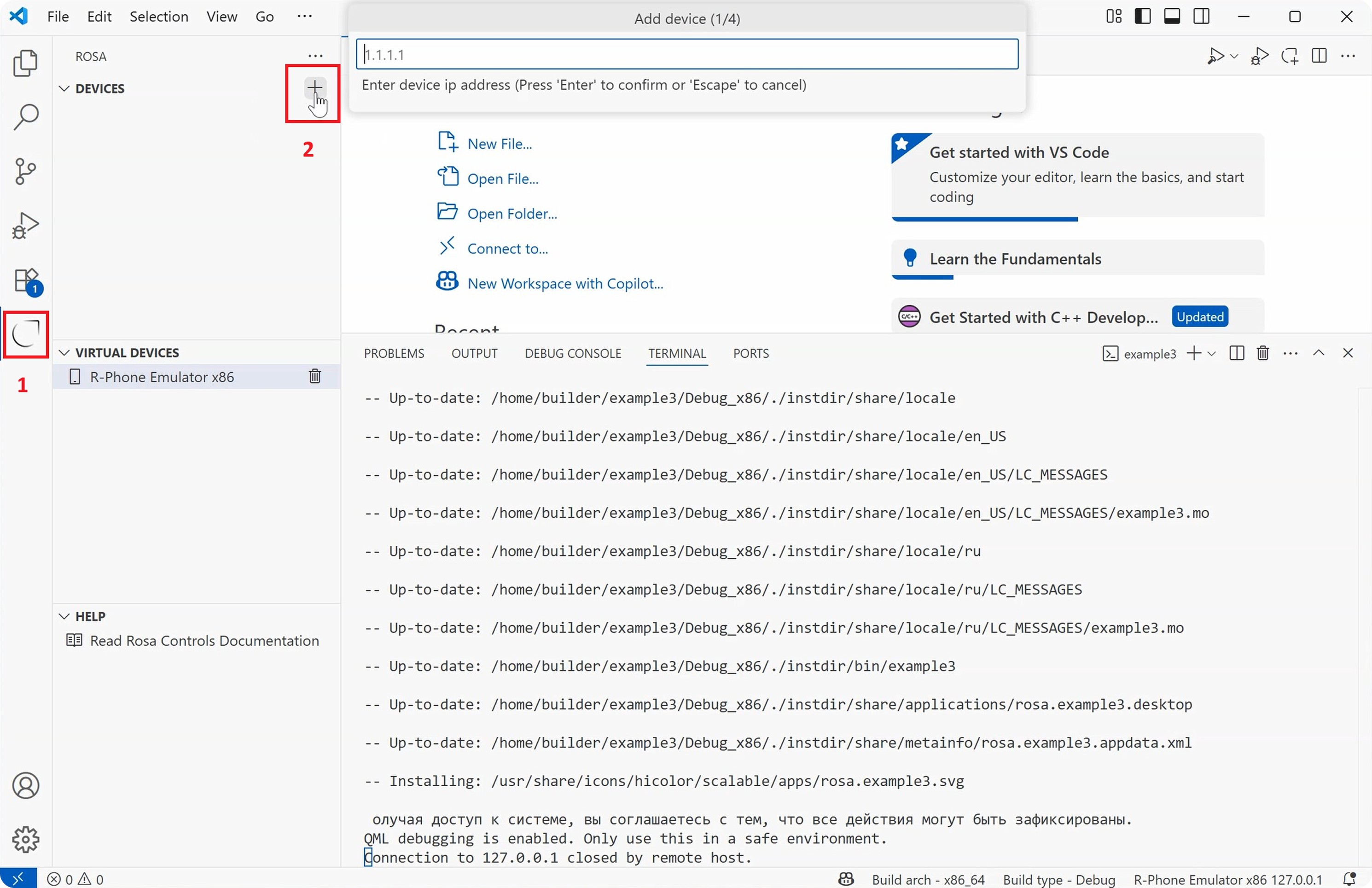Open the Explorer view in activity bar
The width and height of the screenshot is (1372, 888).
click(x=25, y=63)
